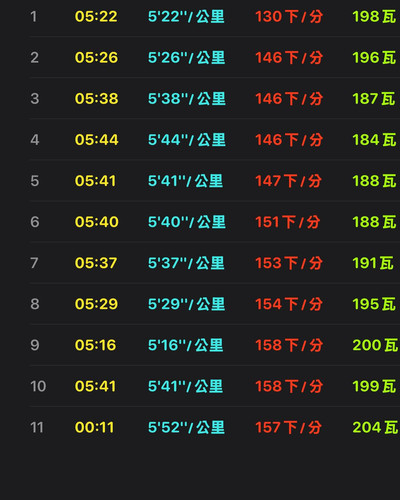Screen dimensions: 400x500
Task: Click split number 3
Action: click(35, 99)
